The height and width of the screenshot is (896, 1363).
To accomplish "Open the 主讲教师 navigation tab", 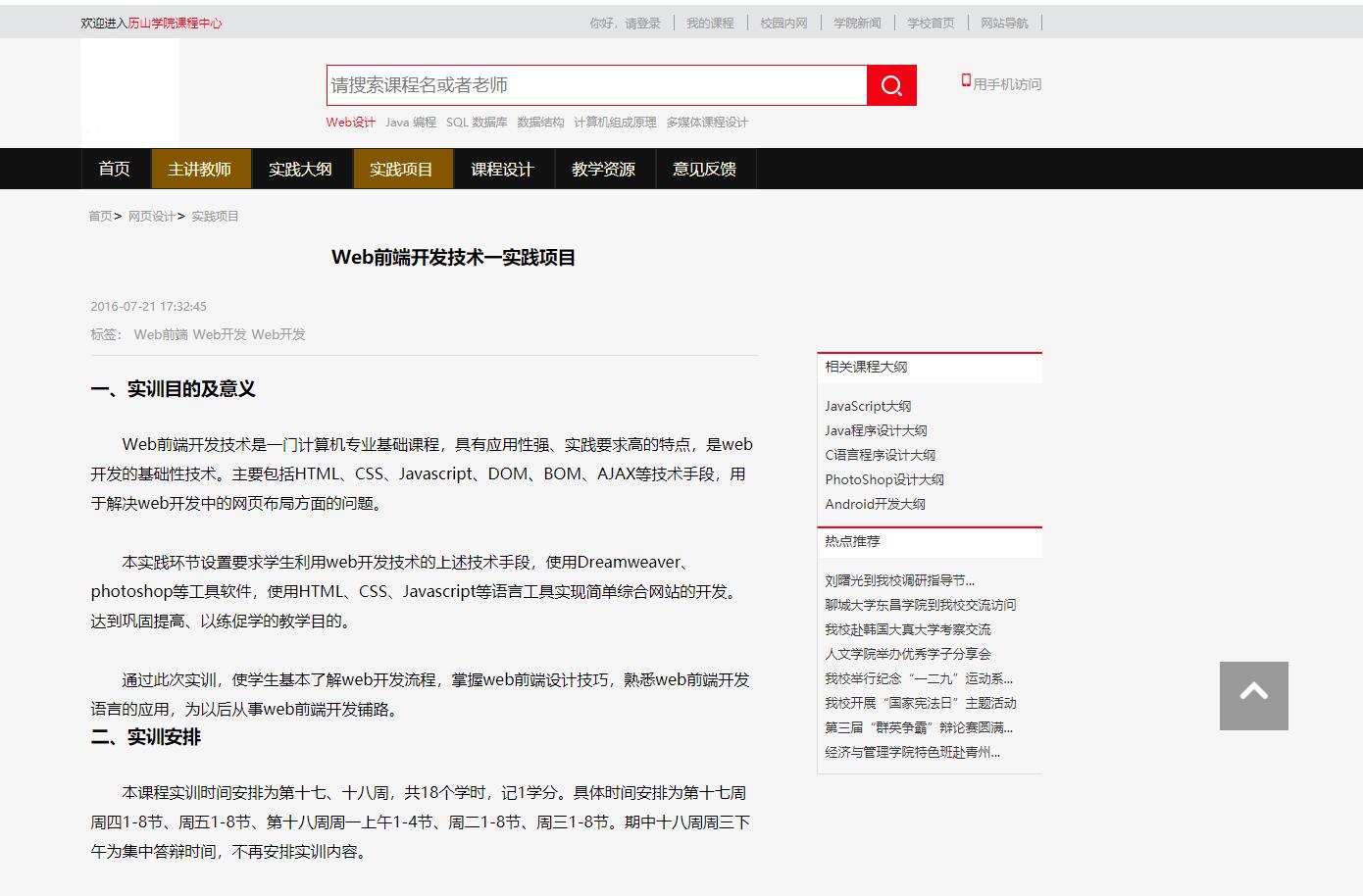I will [x=200, y=169].
